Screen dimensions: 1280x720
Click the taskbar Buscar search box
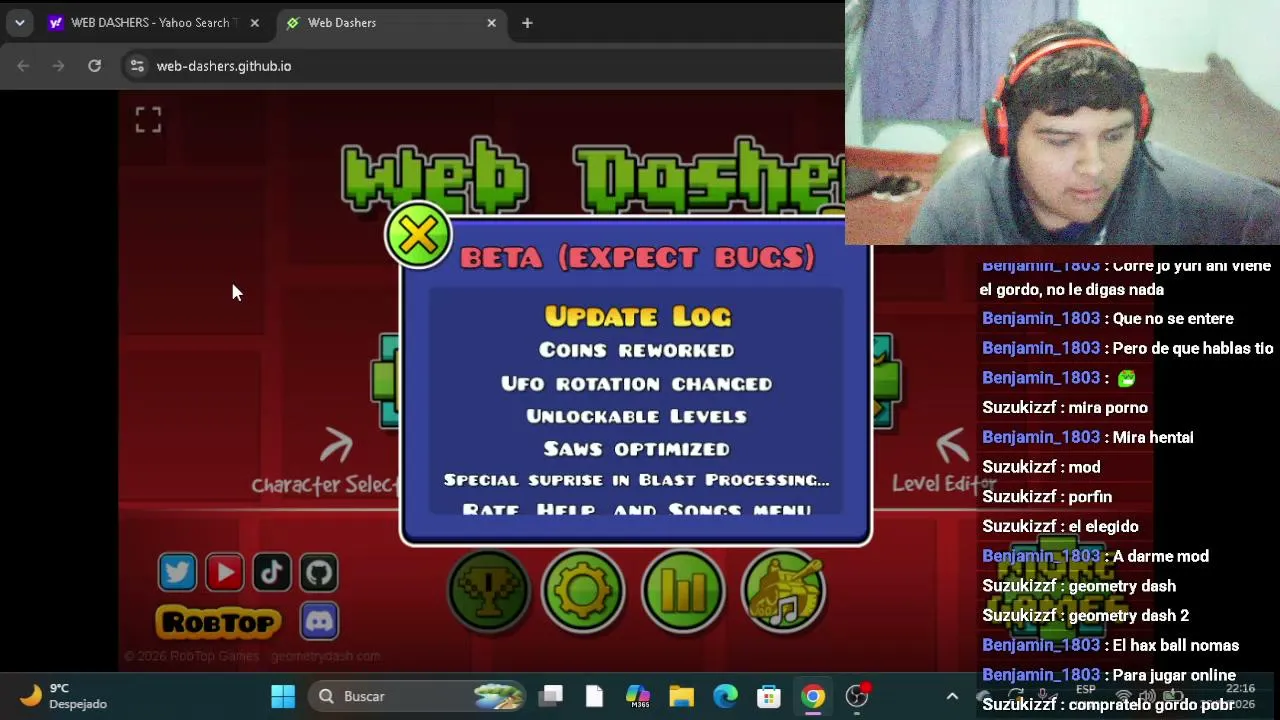tap(418, 696)
